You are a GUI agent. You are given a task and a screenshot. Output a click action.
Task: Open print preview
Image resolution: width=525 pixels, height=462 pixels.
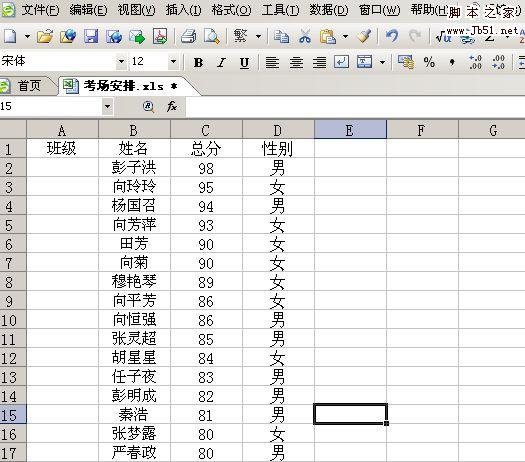(x=212, y=36)
